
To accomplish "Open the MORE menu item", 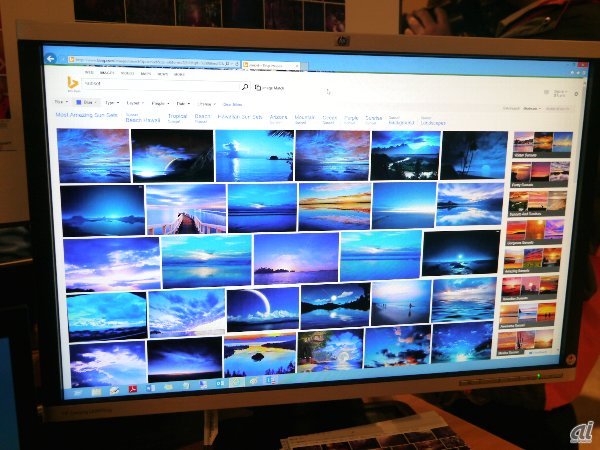I will tap(179, 74).
